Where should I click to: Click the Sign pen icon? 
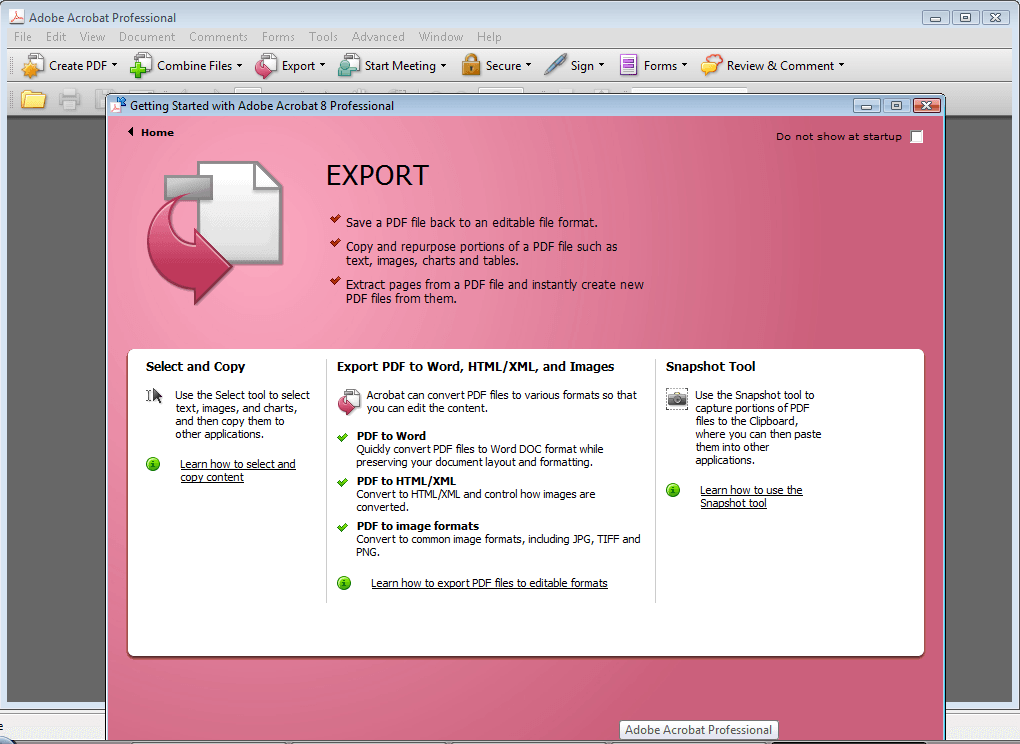click(x=555, y=65)
